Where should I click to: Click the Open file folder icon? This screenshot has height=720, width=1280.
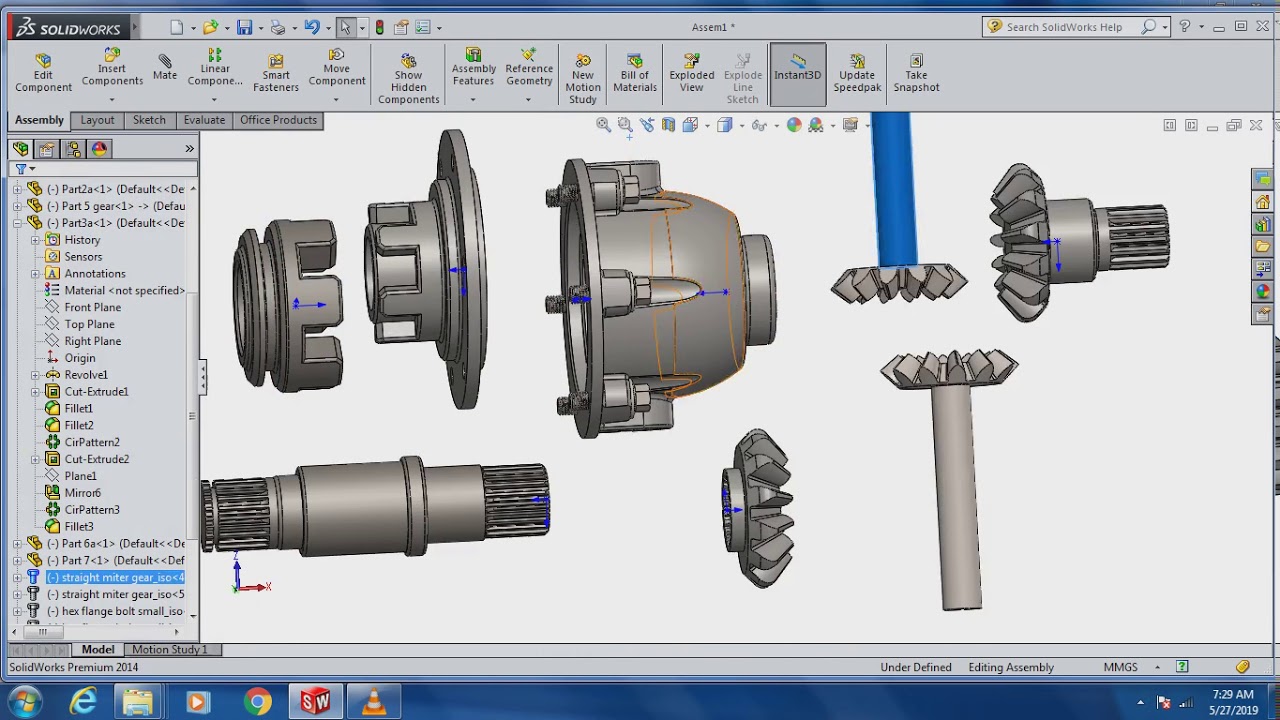tap(210, 27)
